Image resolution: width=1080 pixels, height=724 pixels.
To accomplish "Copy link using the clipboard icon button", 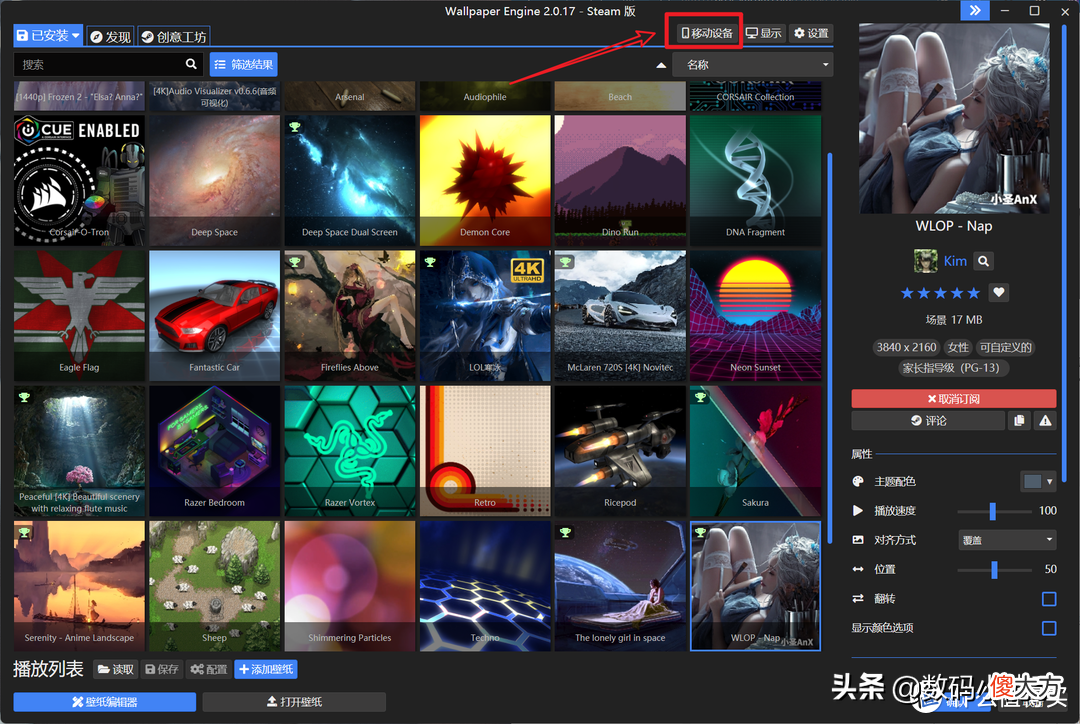I will click(x=1019, y=420).
